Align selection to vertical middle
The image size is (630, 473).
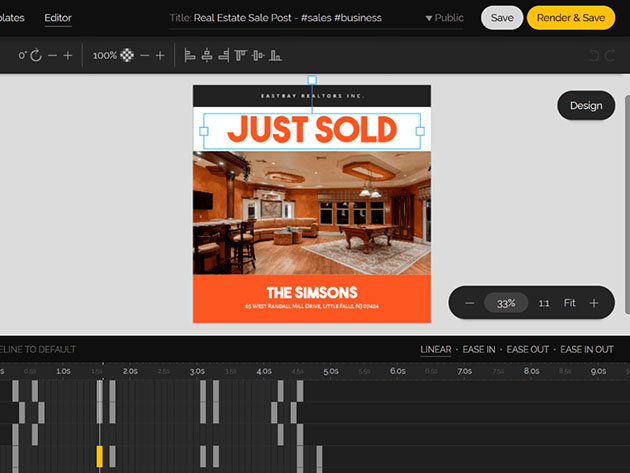point(258,56)
